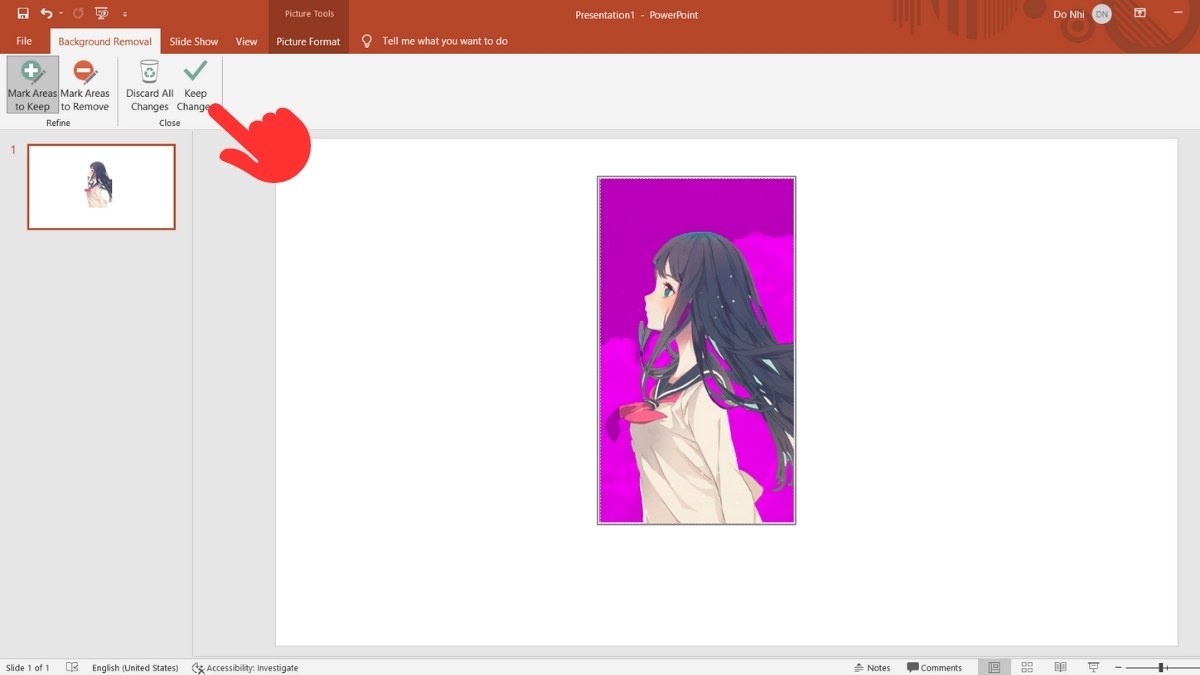Open the File tab
Viewport: 1200px width, 675px height.
pos(24,41)
